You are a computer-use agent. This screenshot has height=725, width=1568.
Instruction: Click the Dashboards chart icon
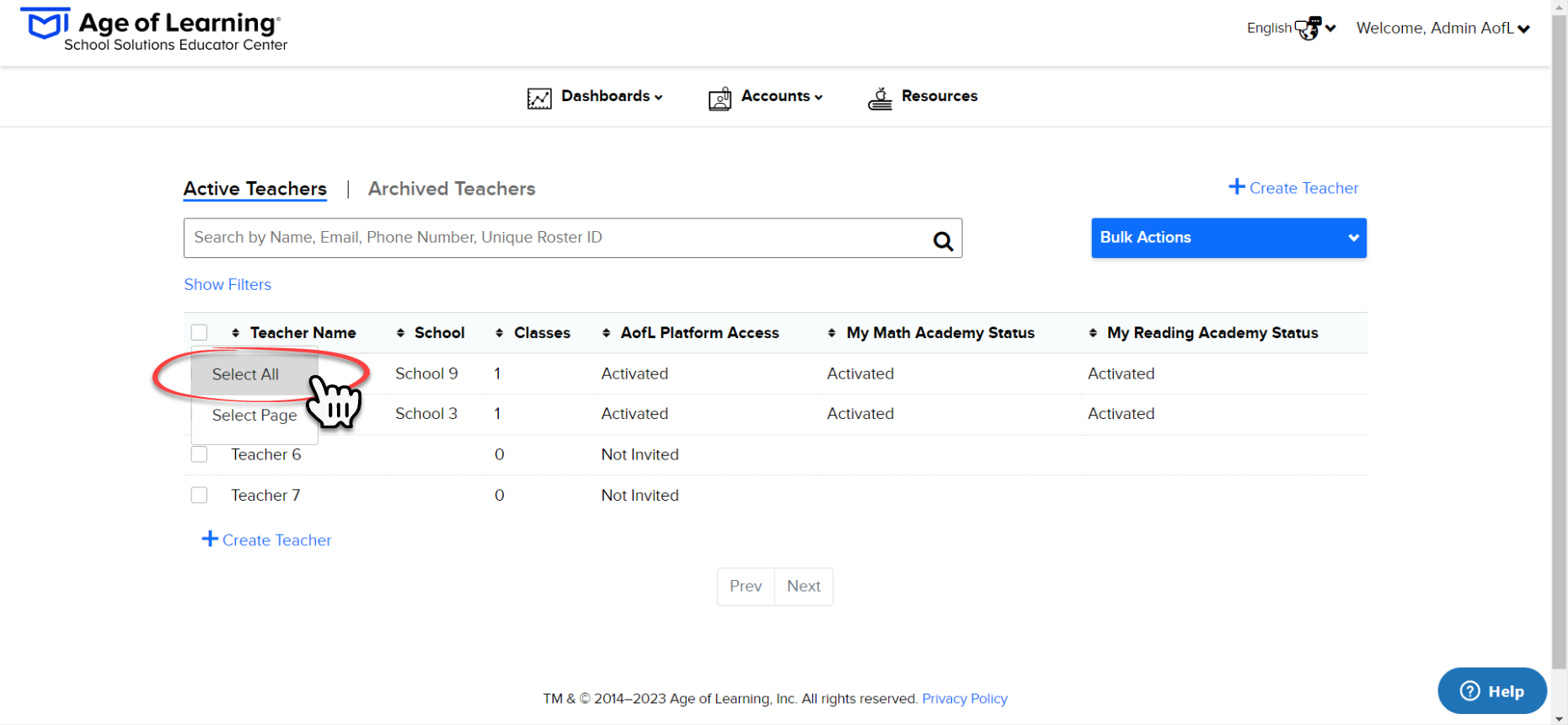click(x=539, y=99)
